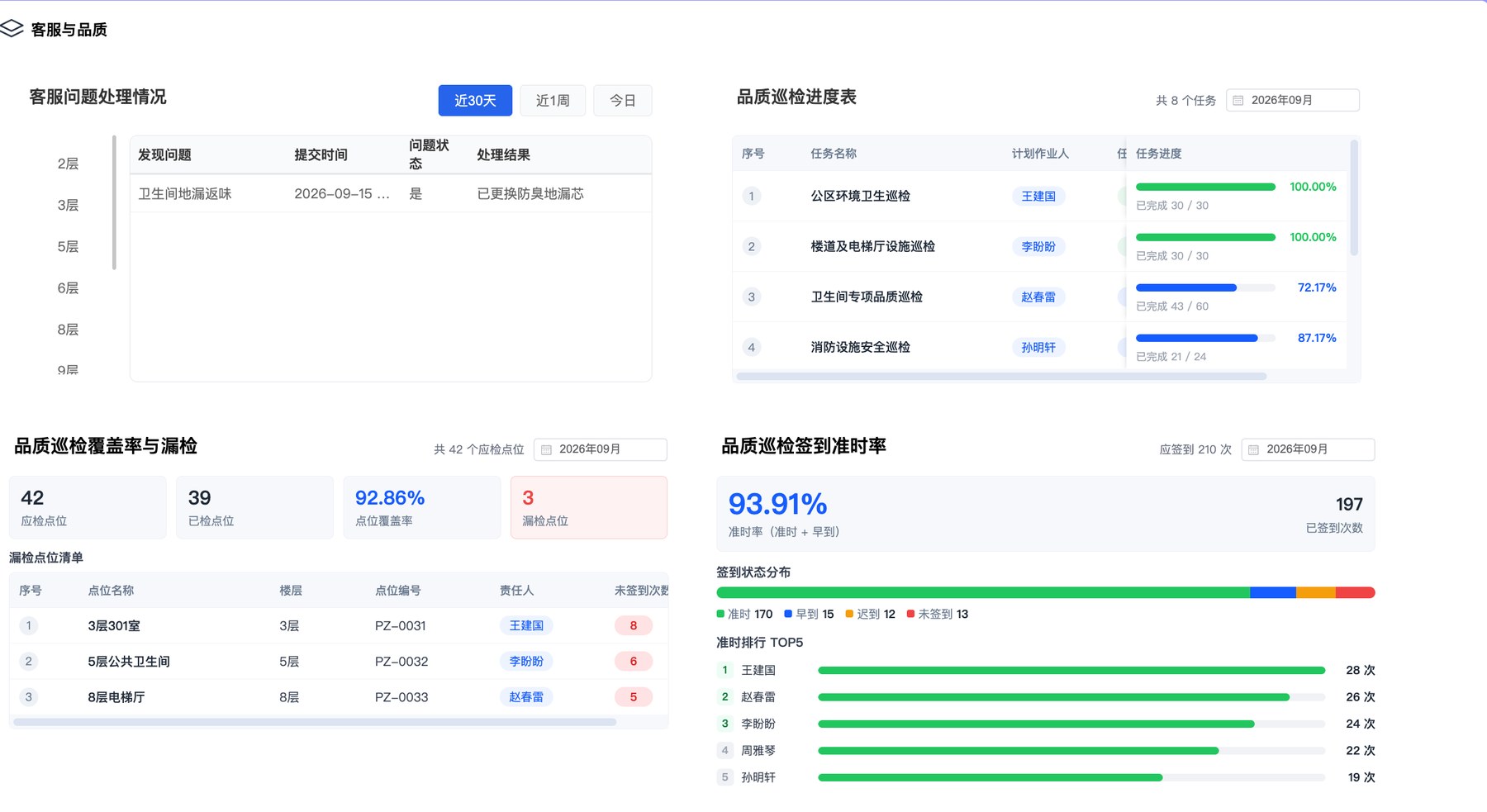Viewport: 1487px width, 812px height.
Task: Click 李盼盼 tag in 楼道及电梯厅设施巡检 row
Action: [x=1038, y=246]
